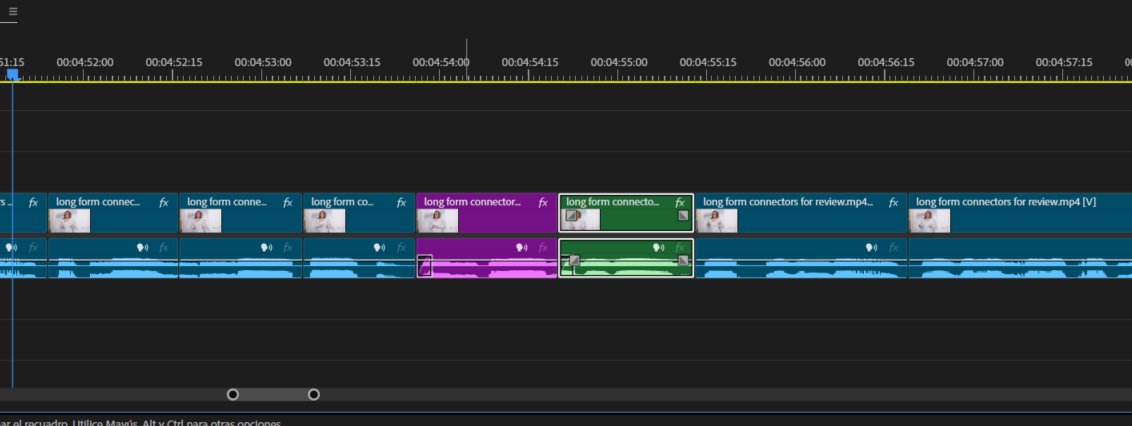The image size is (1132, 426).
Task: Select audio transition at end of green audio clip
Action: (x=683, y=260)
